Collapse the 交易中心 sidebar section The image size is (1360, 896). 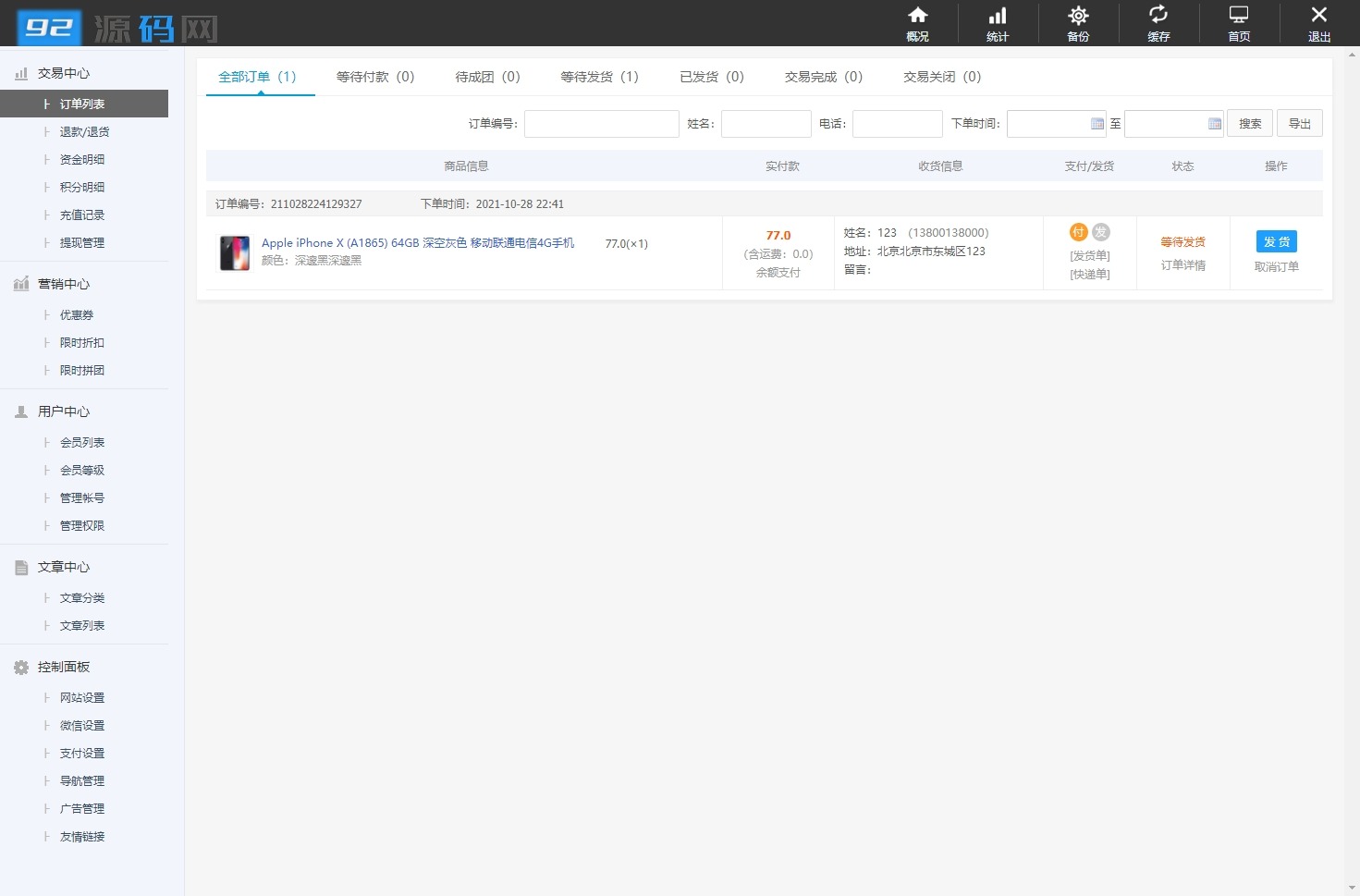click(x=63, y=73)
